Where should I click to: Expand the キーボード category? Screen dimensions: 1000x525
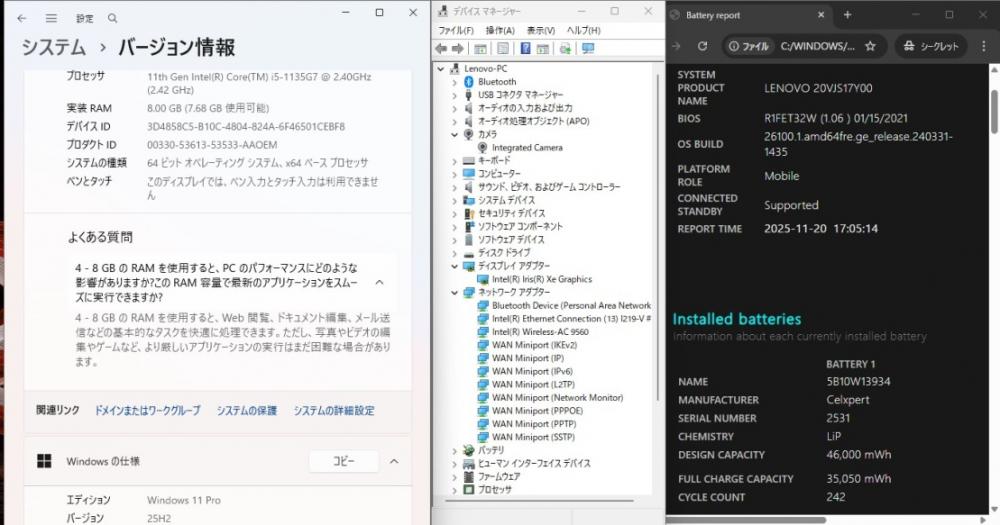[454, 161]
